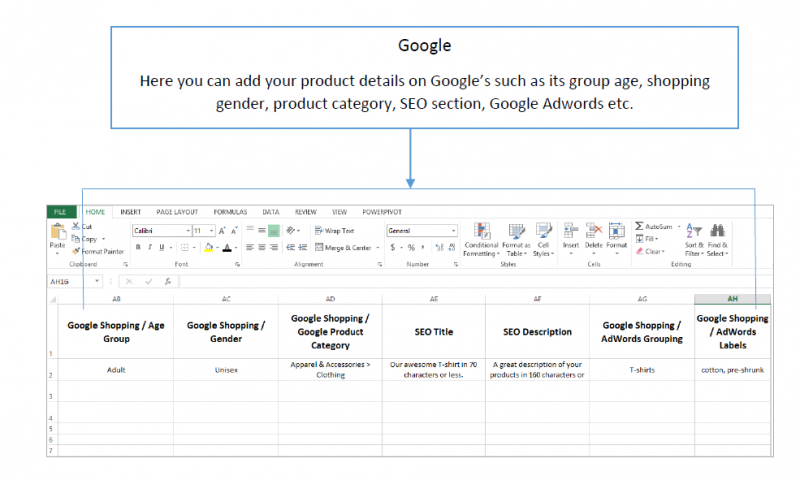Apply top align to cell
Screen dimensions: 800x480
tap(250, 230)
